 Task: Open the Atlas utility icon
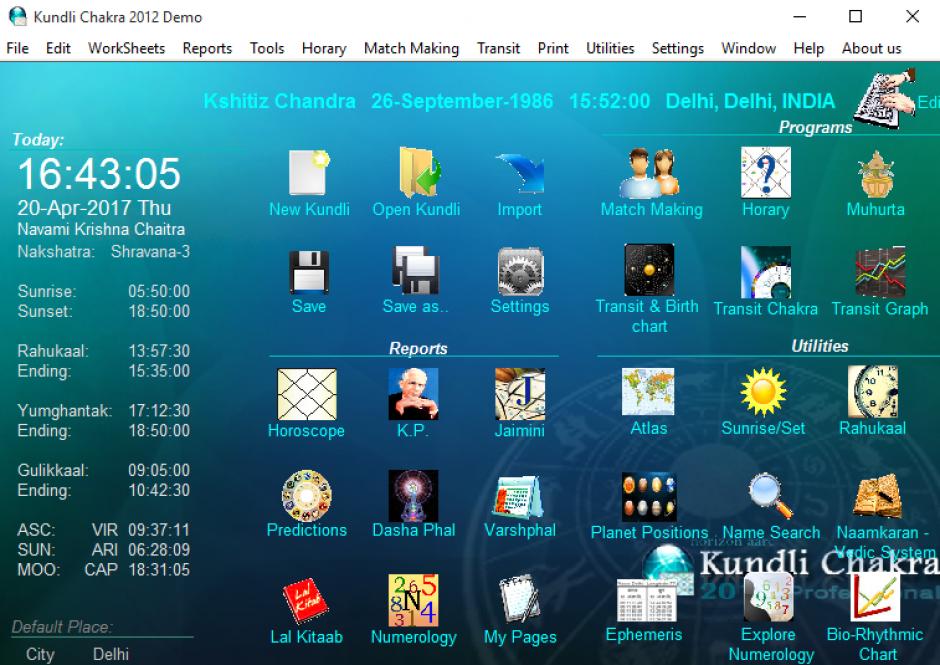click(x=648, y=392)
